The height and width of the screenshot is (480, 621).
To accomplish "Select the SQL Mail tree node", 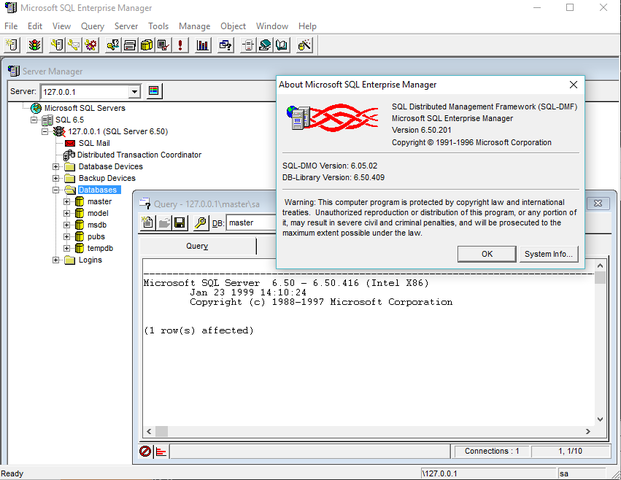I will (94, 143).
